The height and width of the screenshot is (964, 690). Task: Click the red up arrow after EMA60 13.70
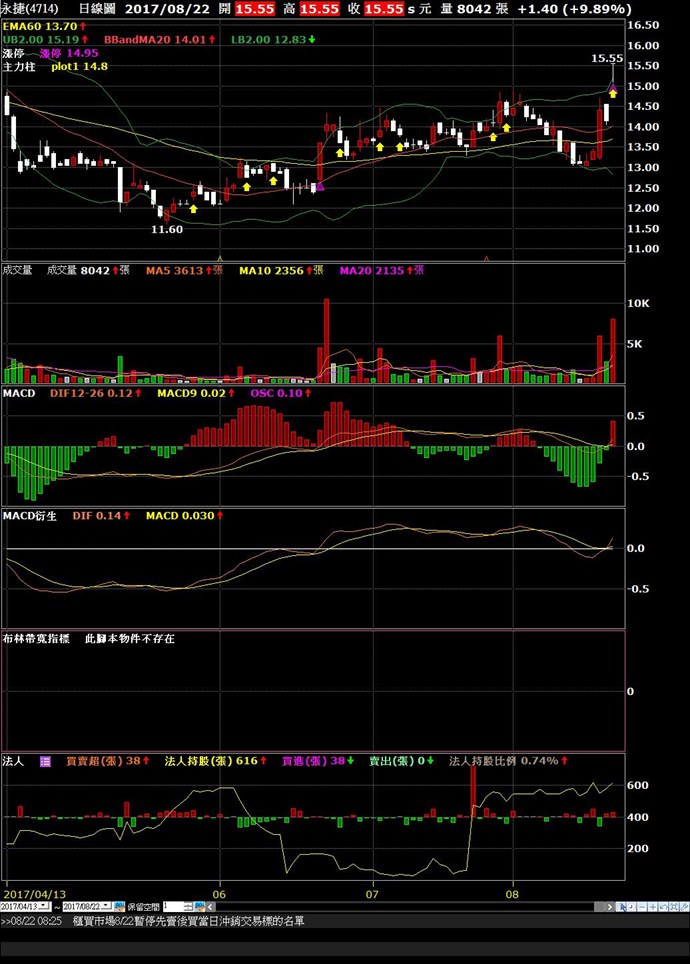coord(83,24)
